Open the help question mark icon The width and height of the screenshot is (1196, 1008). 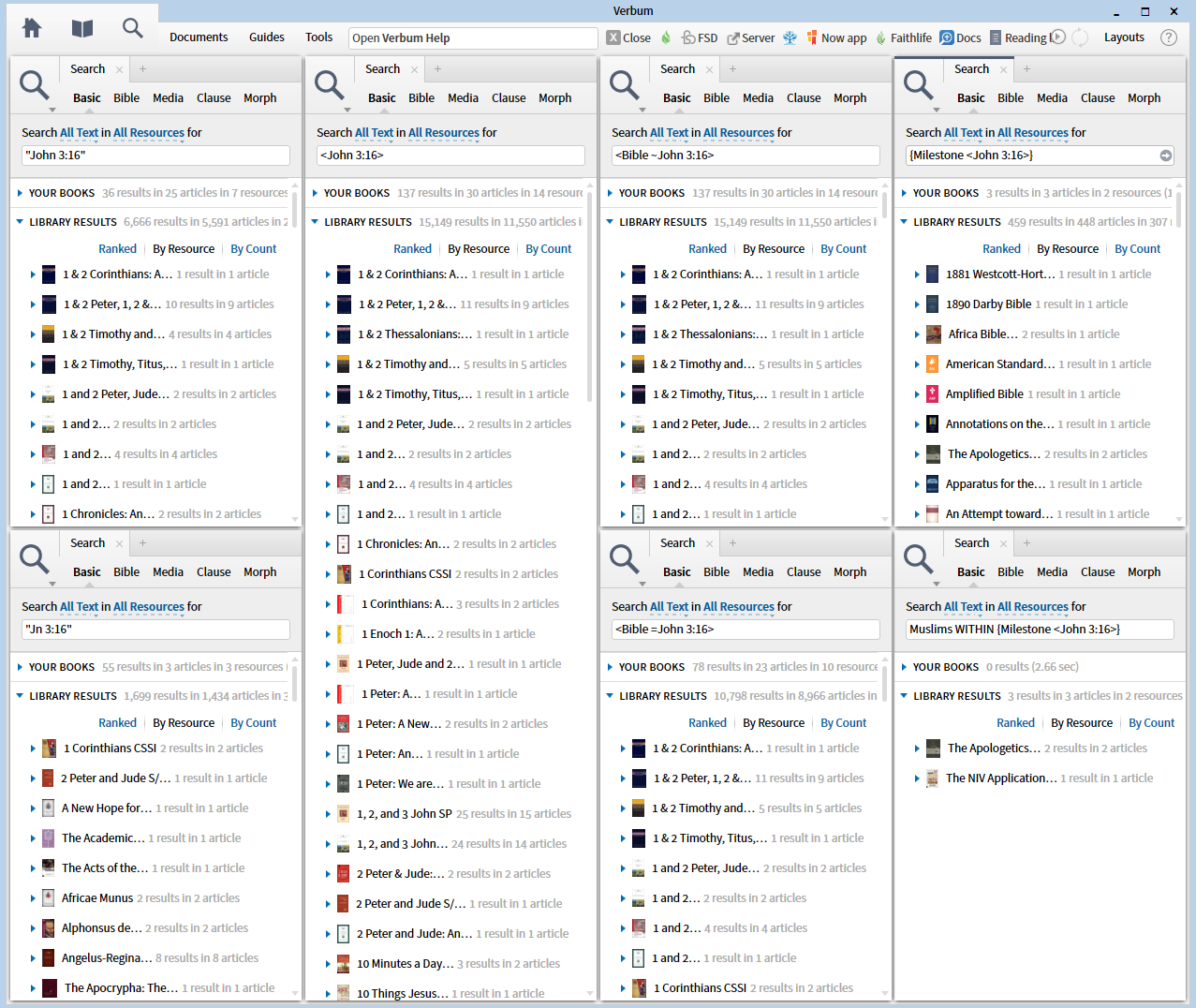[1168, 37]
